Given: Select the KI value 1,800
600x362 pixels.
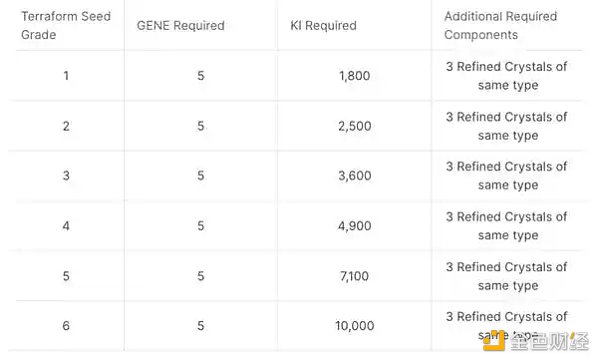Looking at the screenshot, I should pyautogui.click(x=354, y=76).
